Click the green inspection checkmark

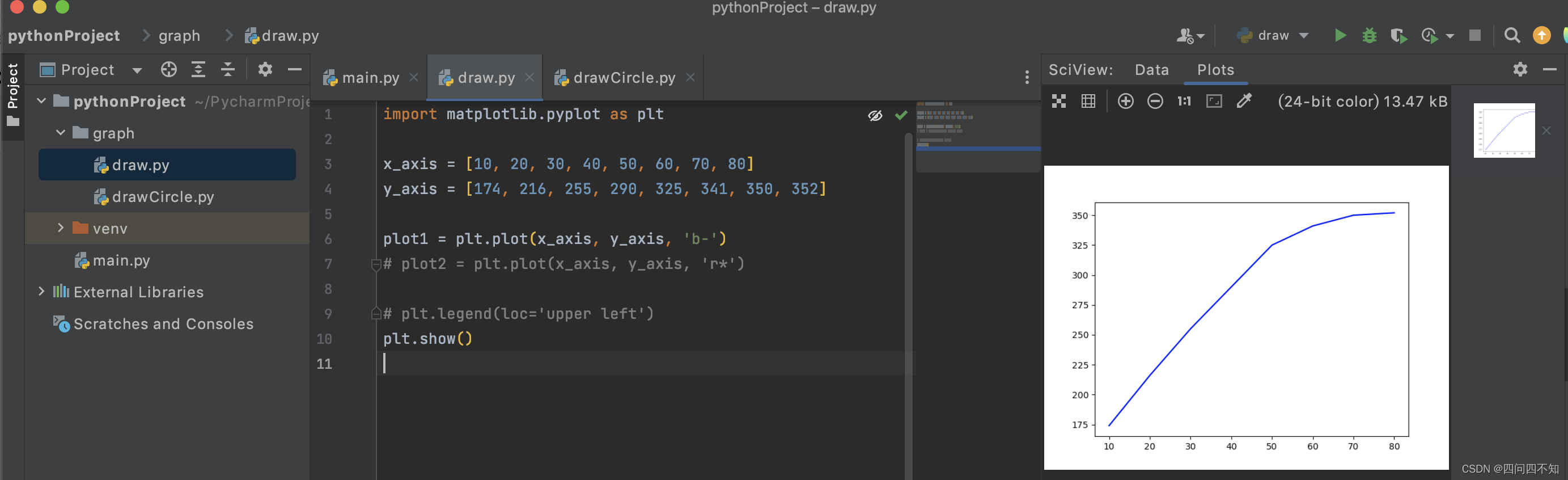(901, 115)
